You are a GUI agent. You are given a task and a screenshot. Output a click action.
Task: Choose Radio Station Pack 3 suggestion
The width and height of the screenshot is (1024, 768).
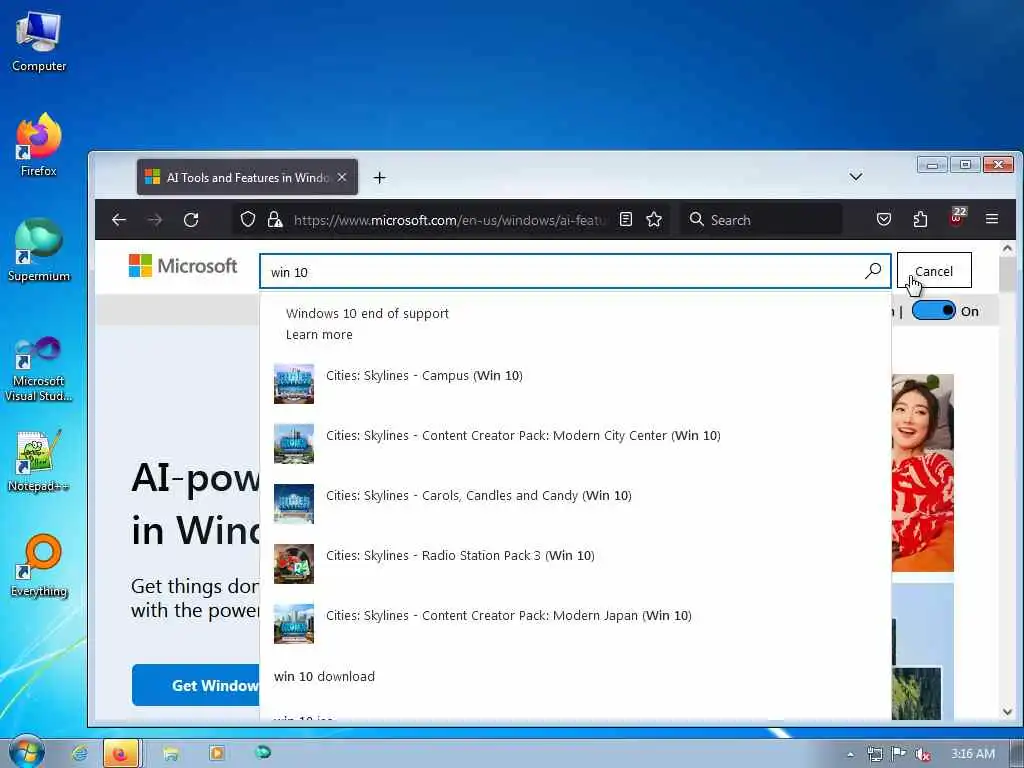(575, 564)
